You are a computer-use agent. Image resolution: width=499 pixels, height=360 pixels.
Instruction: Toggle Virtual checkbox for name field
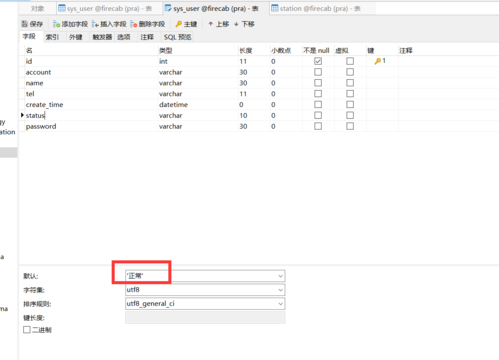350,83
